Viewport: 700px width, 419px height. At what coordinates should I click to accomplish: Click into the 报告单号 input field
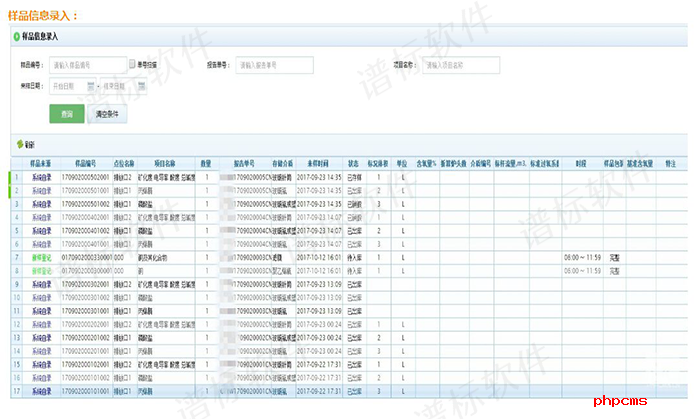click(x=274, y=65)
